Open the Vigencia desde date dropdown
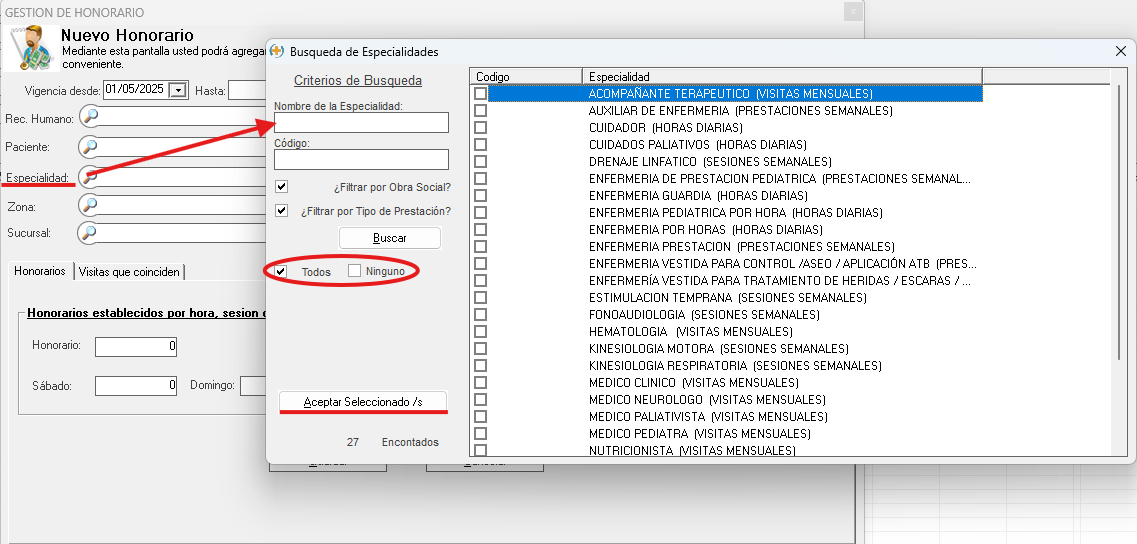 tap(178, 90)
